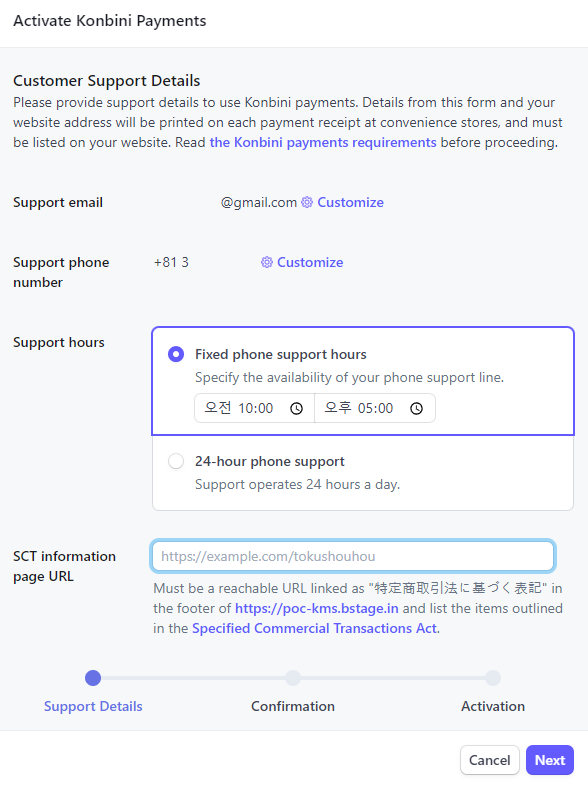This screenshot has height=787, width=588.
Task: Click the gear icon beside support email Customize
Action: point(307,202)
